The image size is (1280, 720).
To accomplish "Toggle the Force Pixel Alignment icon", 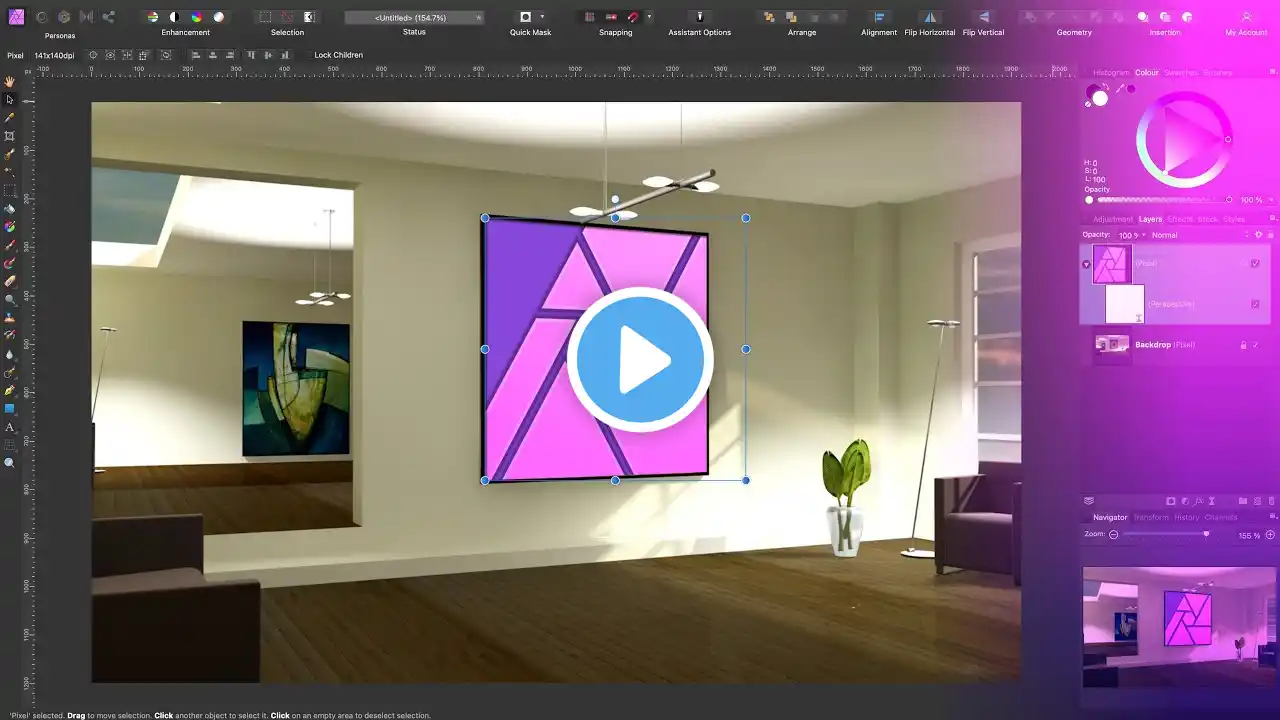I will pyautogui.click(x=590, y=17).
